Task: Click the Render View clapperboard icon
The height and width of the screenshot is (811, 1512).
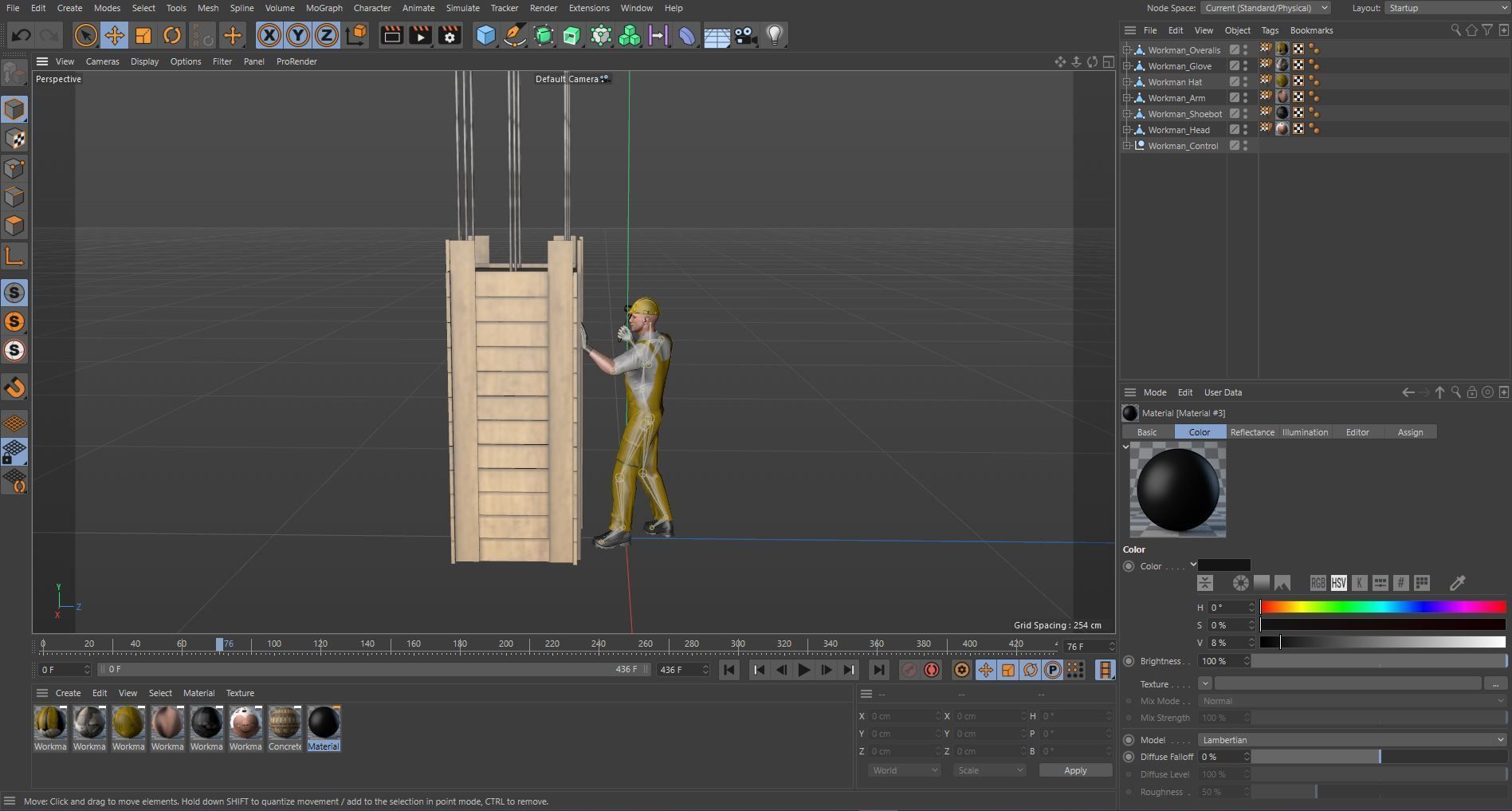Action: coord(391,35)
